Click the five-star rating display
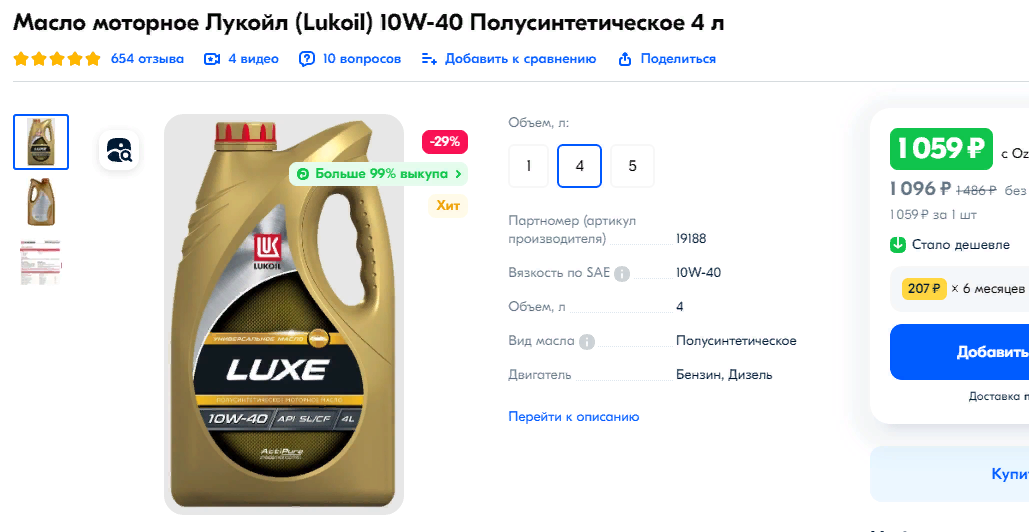Viewport: 1029px width, 532px height. 57,59
